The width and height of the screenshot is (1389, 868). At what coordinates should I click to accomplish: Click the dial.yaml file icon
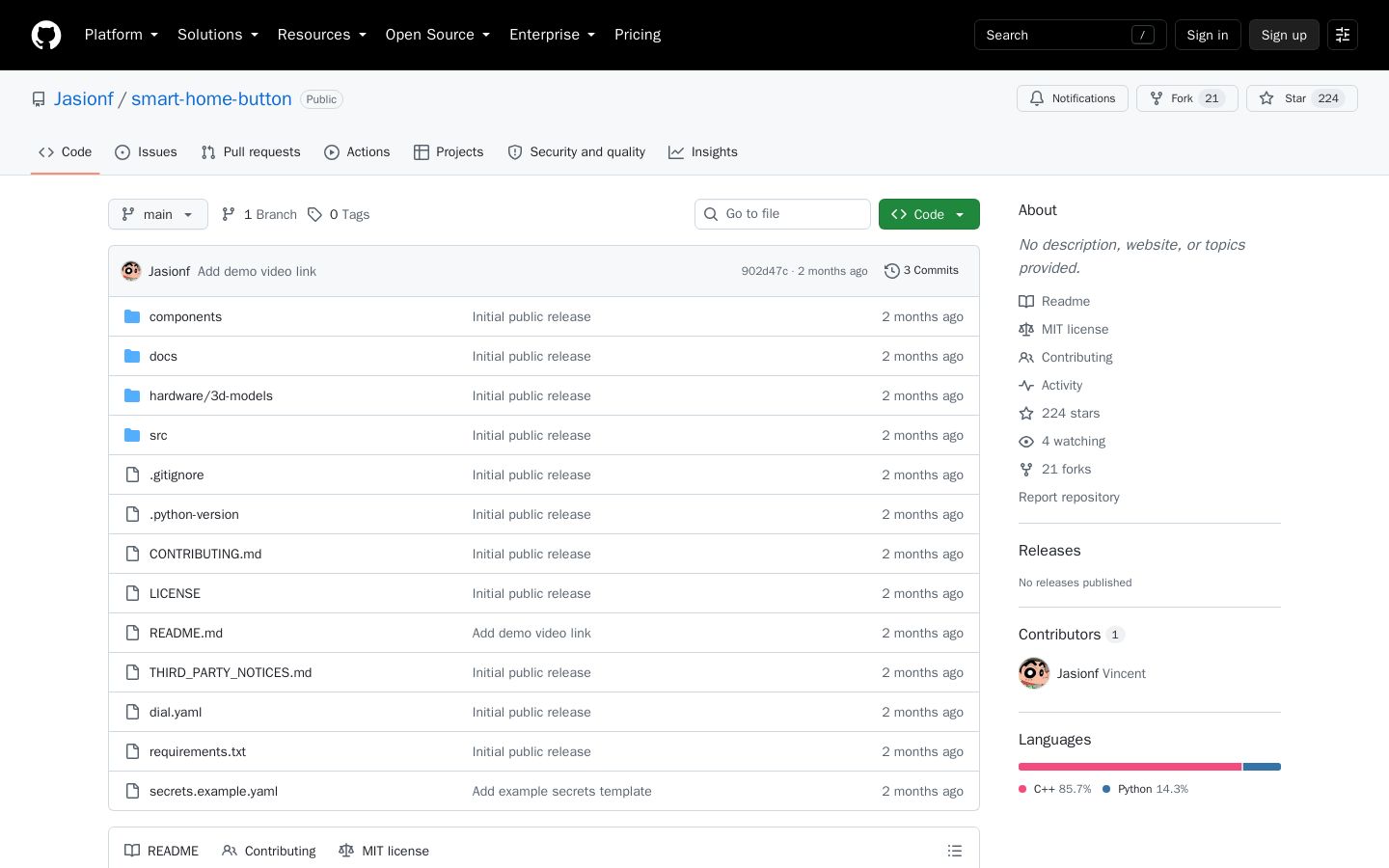[x=132, y=712]
